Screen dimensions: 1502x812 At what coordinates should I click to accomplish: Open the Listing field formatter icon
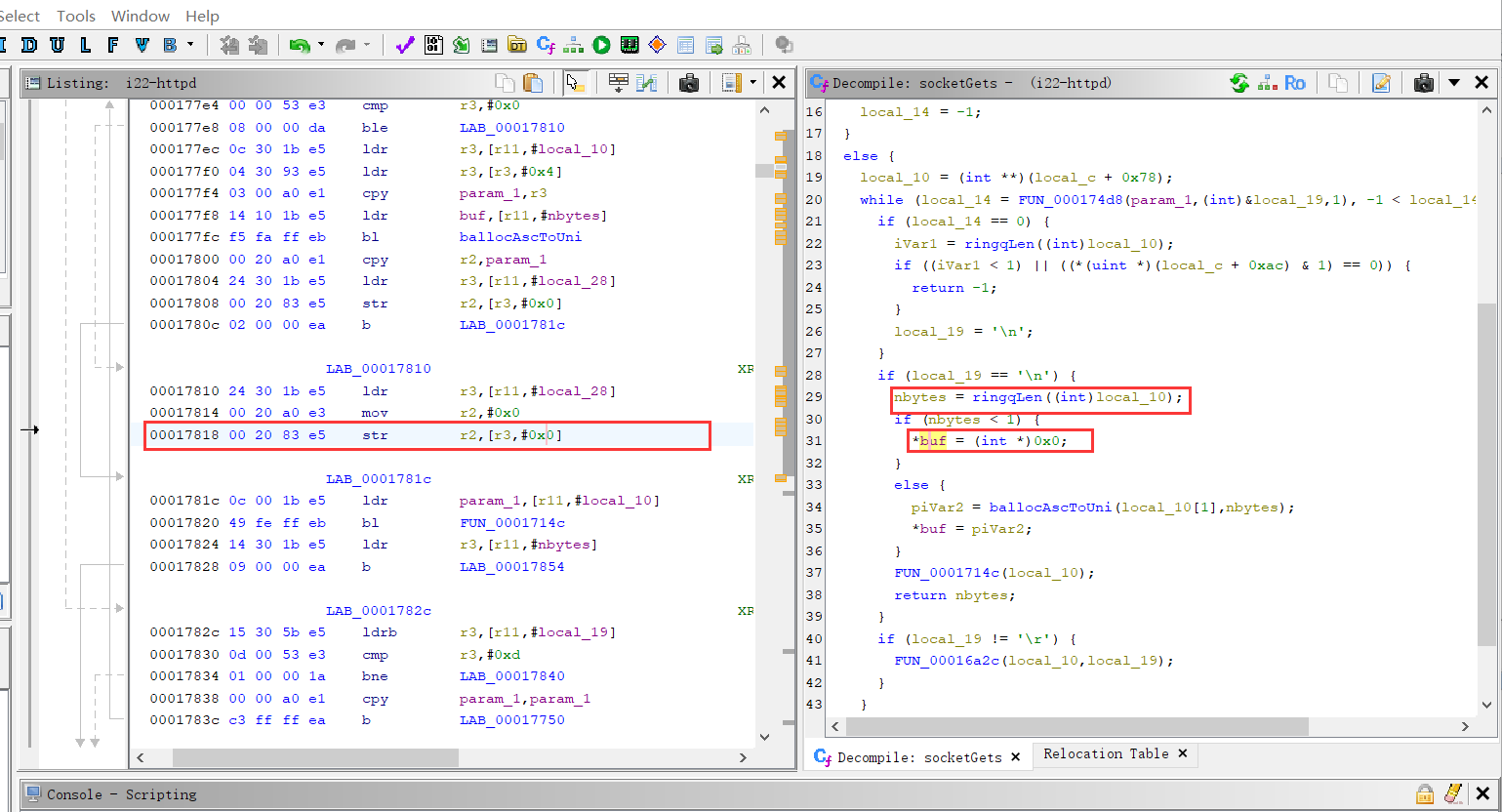618,83
